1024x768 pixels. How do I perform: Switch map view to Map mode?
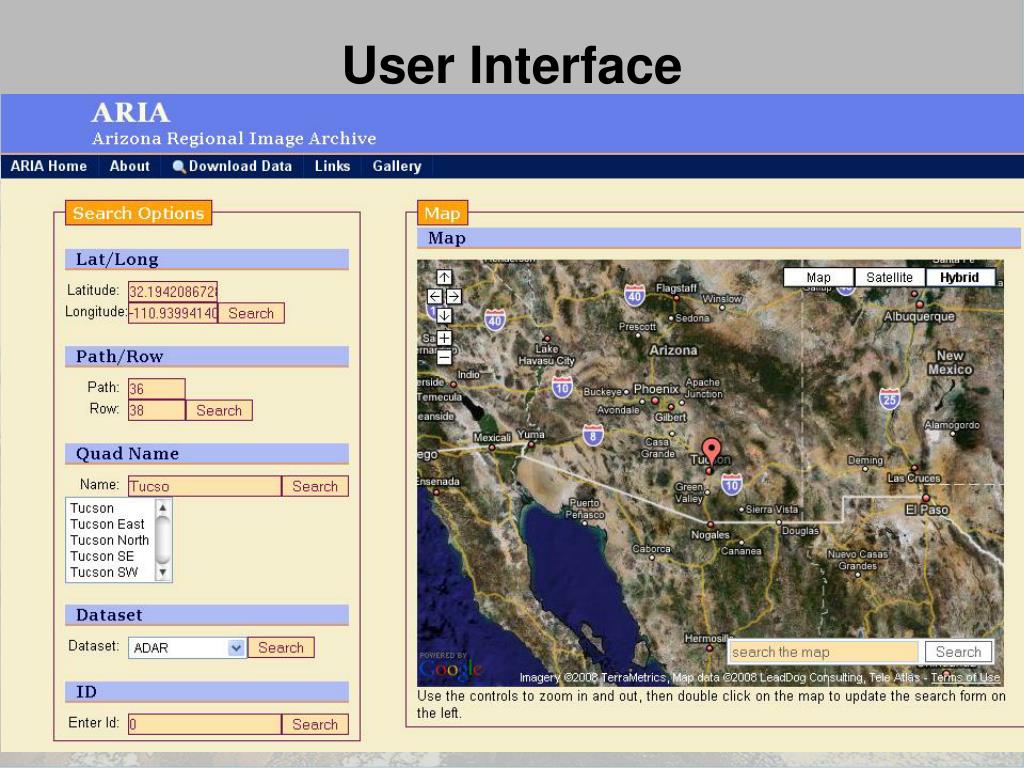coord(818,278)
